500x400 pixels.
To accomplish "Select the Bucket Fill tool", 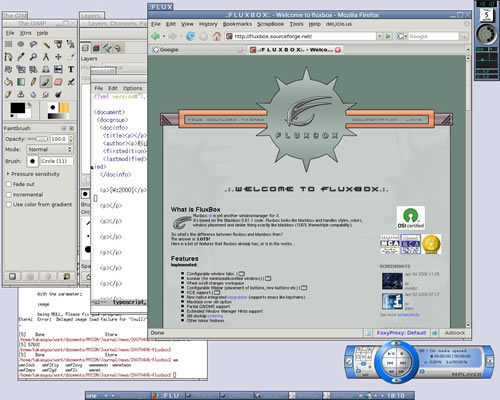I will (8, 82).
